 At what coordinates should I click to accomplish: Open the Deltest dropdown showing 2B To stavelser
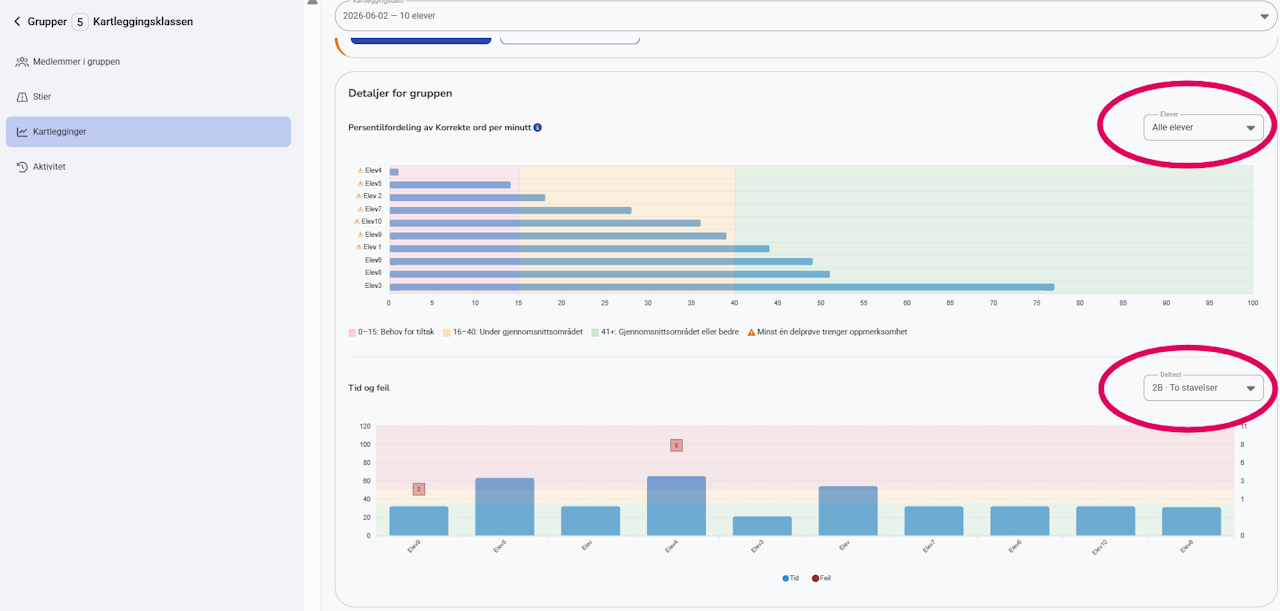coord(1203,387)
